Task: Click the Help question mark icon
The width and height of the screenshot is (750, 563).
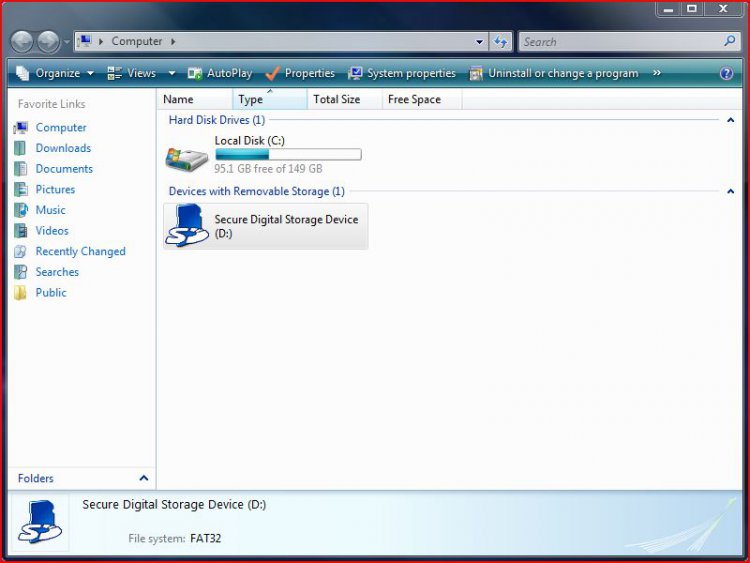Action: (x=727, y=73)
